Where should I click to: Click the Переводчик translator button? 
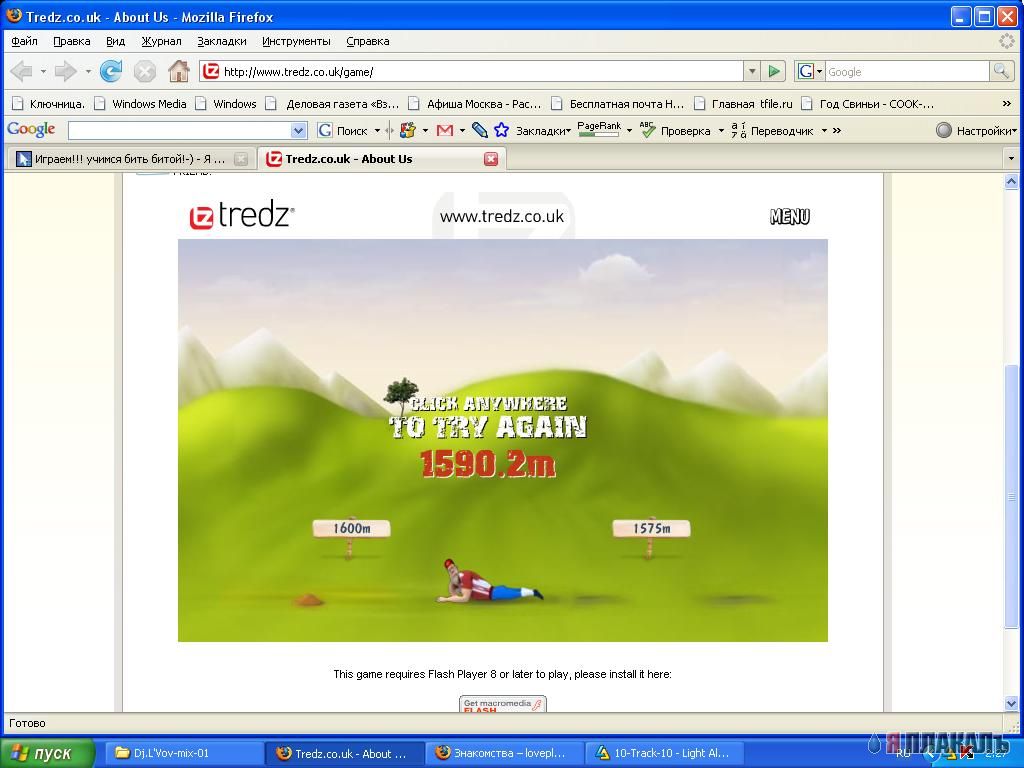coord(772,131)
